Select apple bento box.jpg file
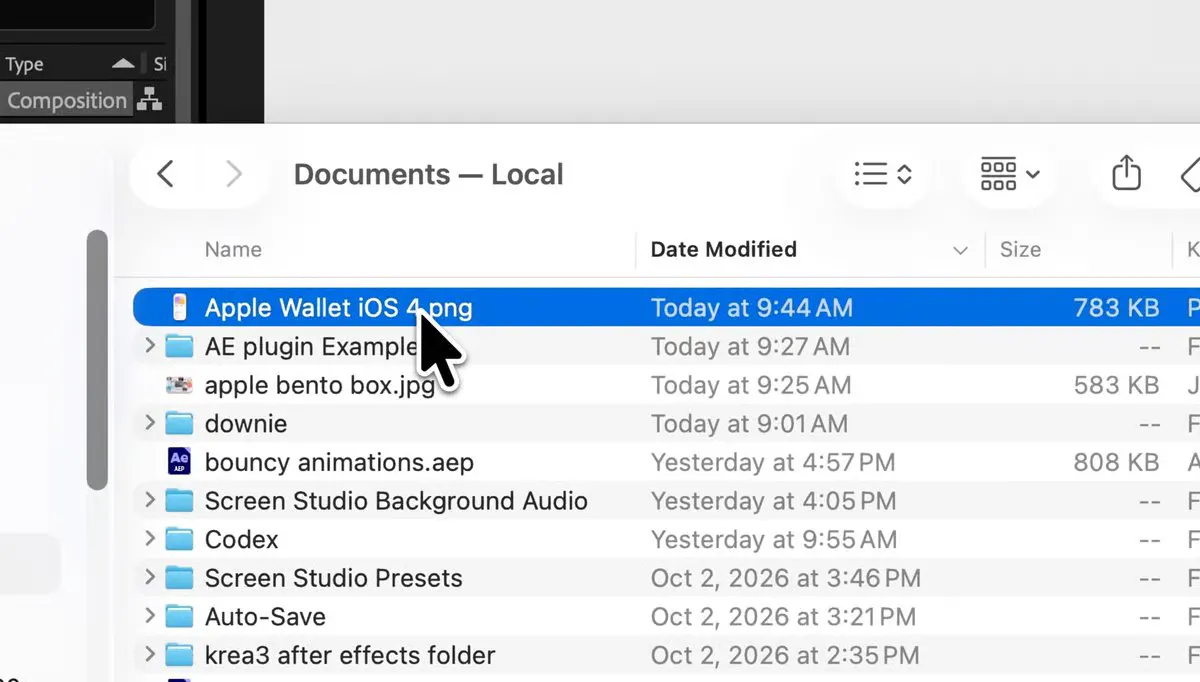Screen dimensions: 1200x682 point(666,385)
